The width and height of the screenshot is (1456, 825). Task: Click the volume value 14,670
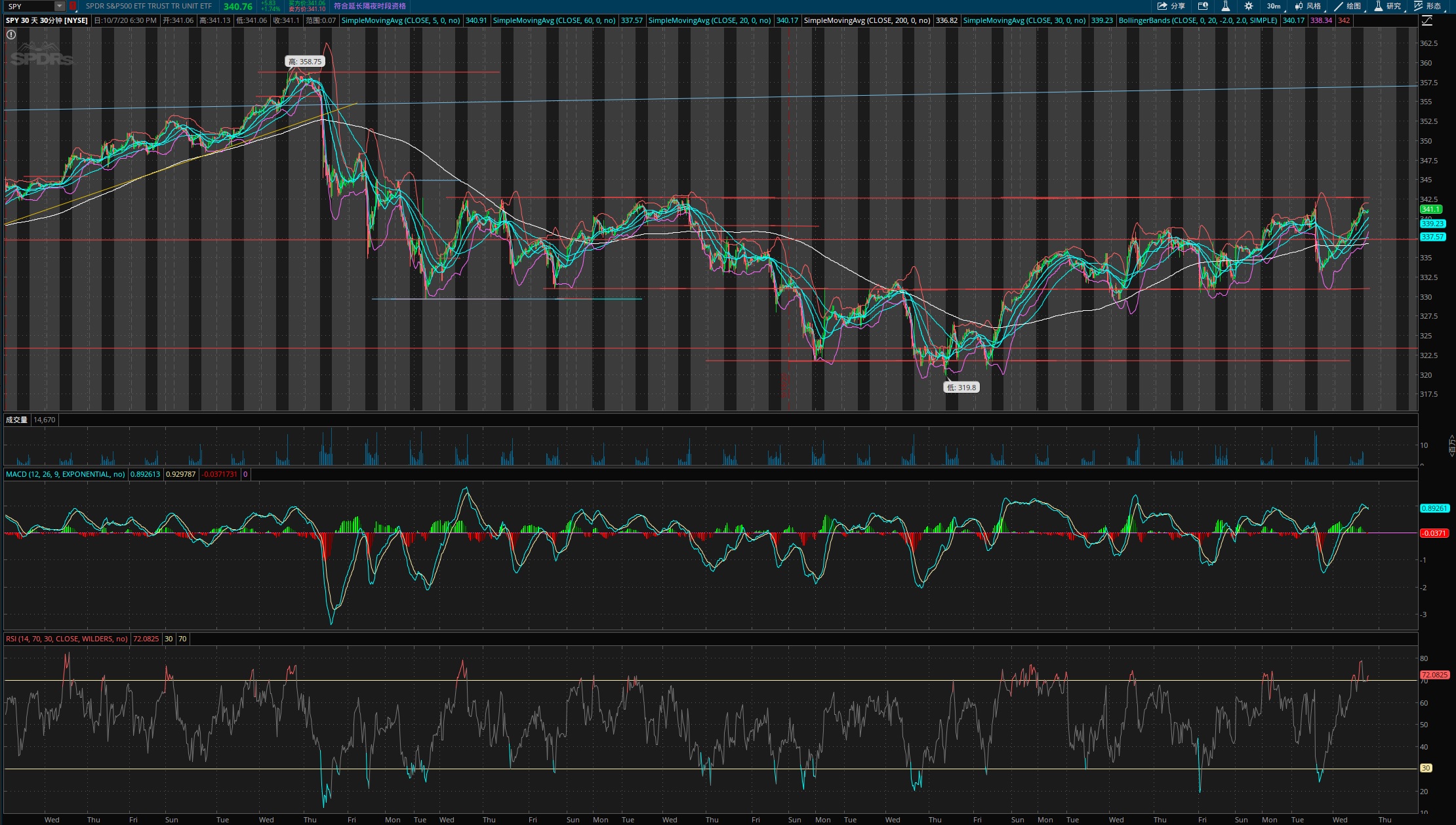click(45, 420)
